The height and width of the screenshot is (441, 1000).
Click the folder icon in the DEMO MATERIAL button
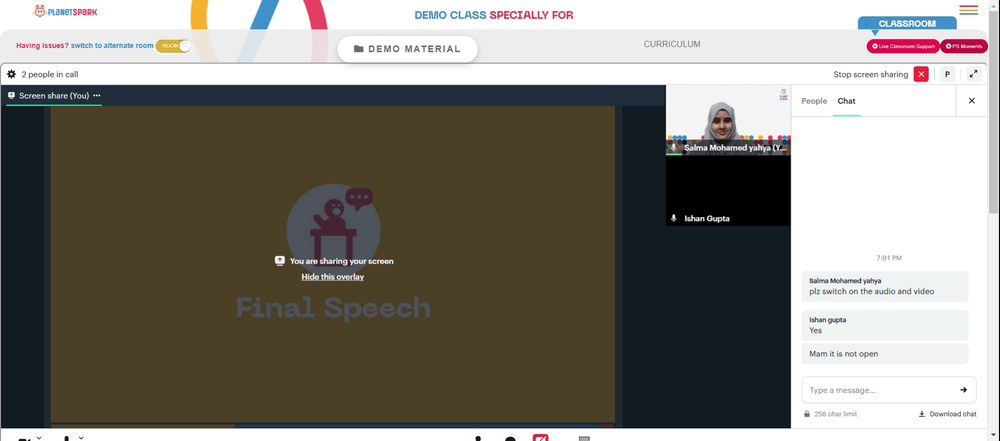coord(358,49)
